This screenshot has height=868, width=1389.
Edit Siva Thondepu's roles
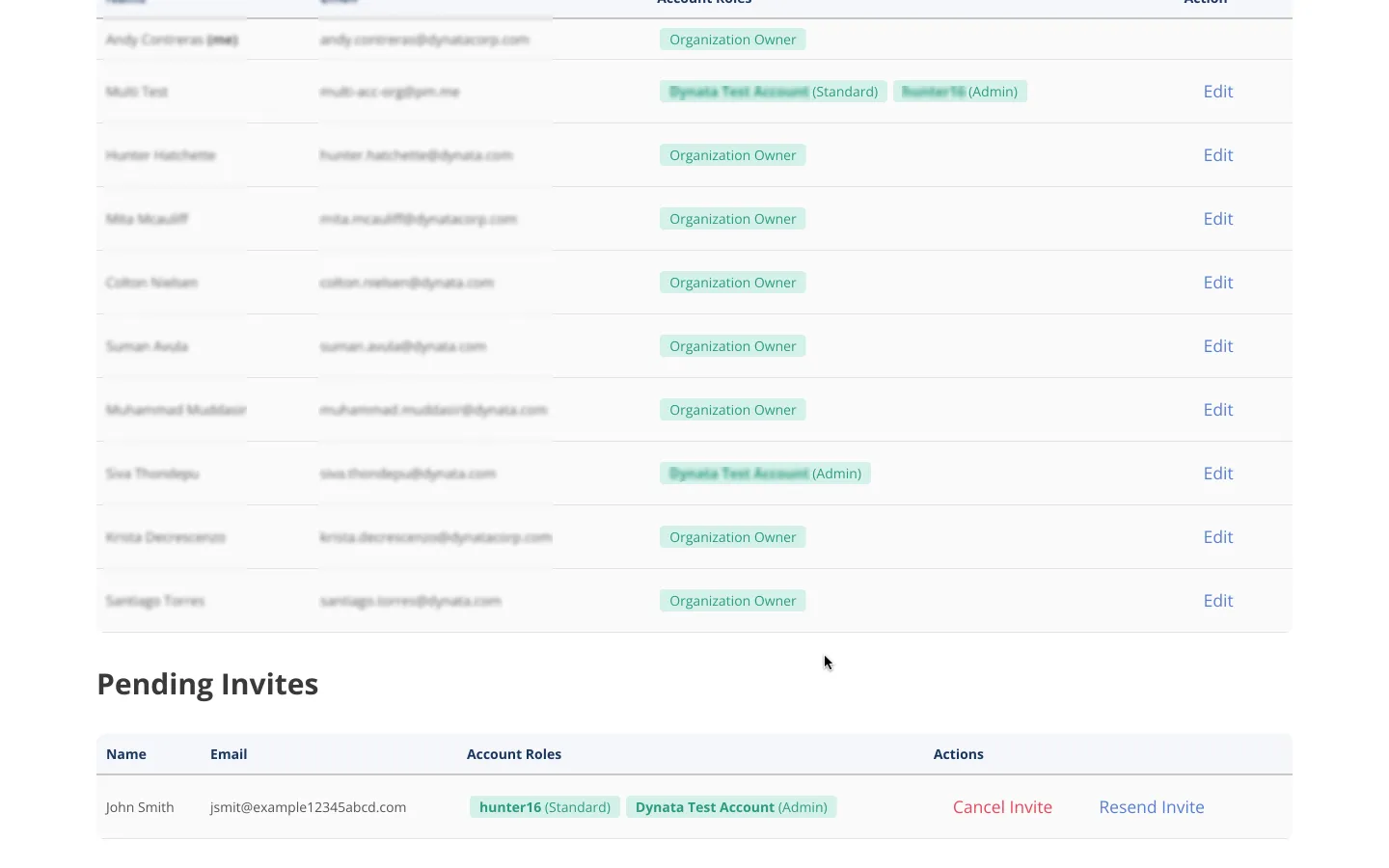pos(1217,474)
